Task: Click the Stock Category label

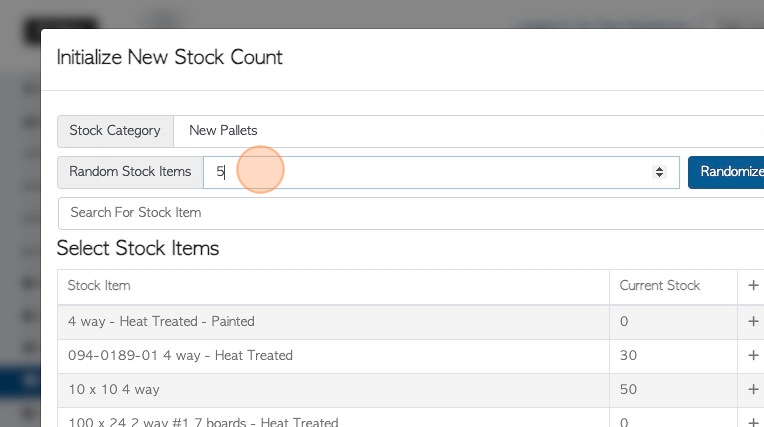Action: [x=115, y=131]
